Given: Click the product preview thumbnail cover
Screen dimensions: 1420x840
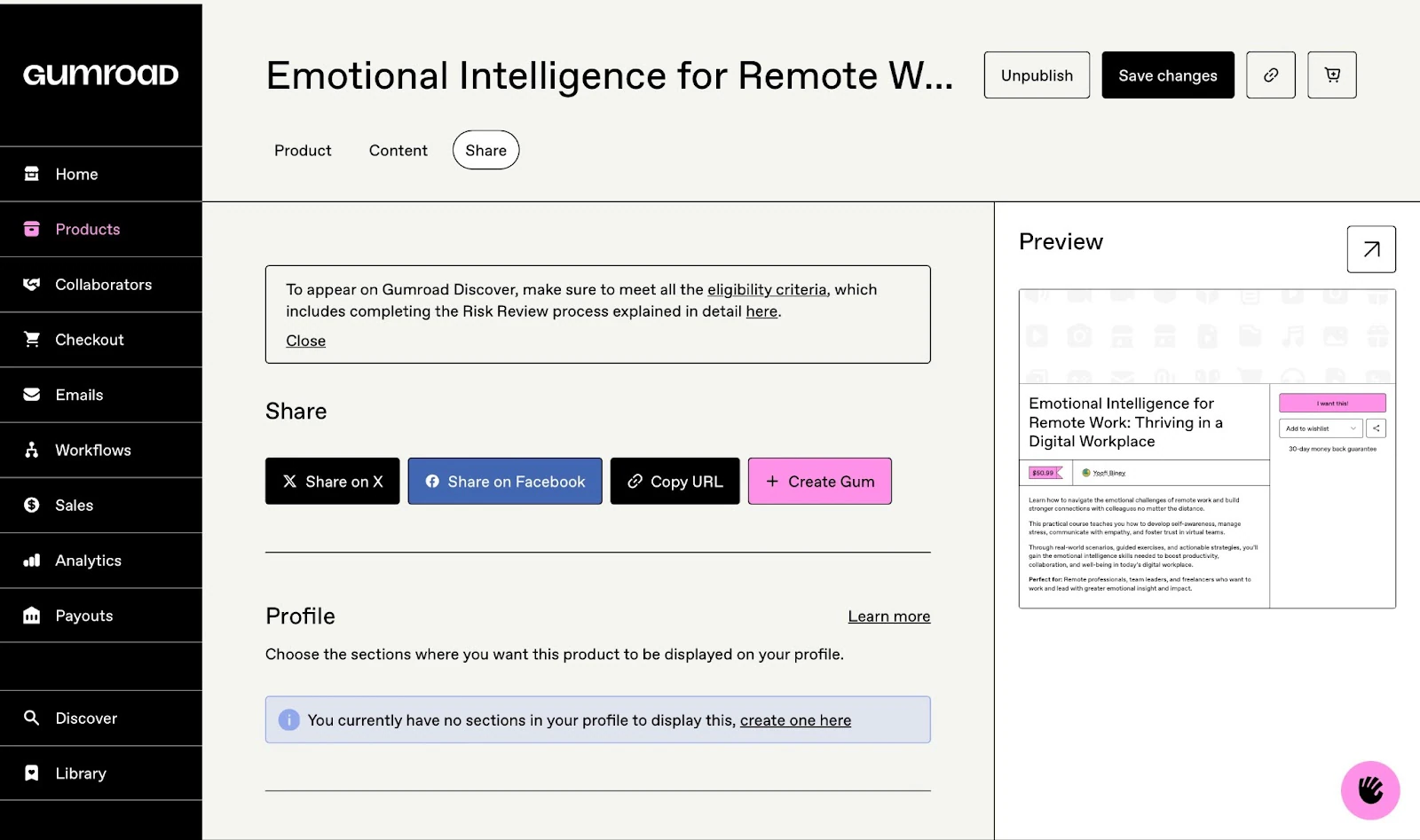Looking at the screenshot, I should (x=1207, y=336).
